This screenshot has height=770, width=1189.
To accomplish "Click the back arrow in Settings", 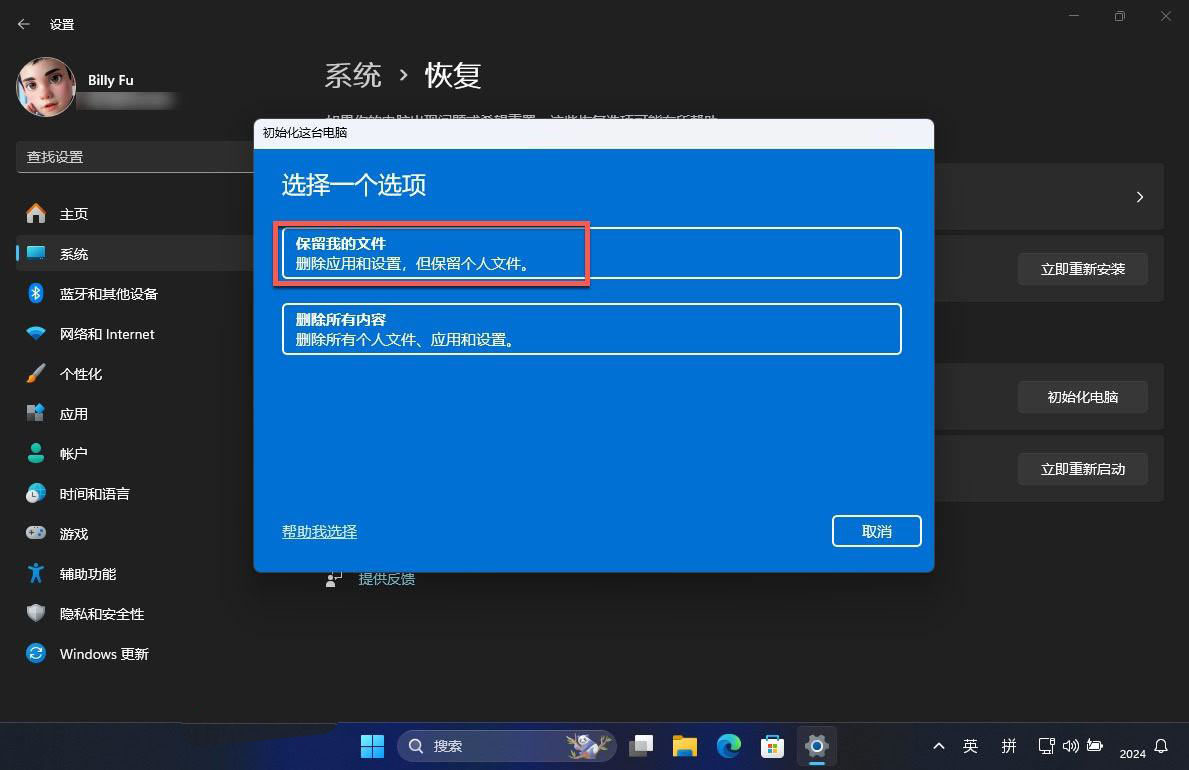I will [24, 24].
